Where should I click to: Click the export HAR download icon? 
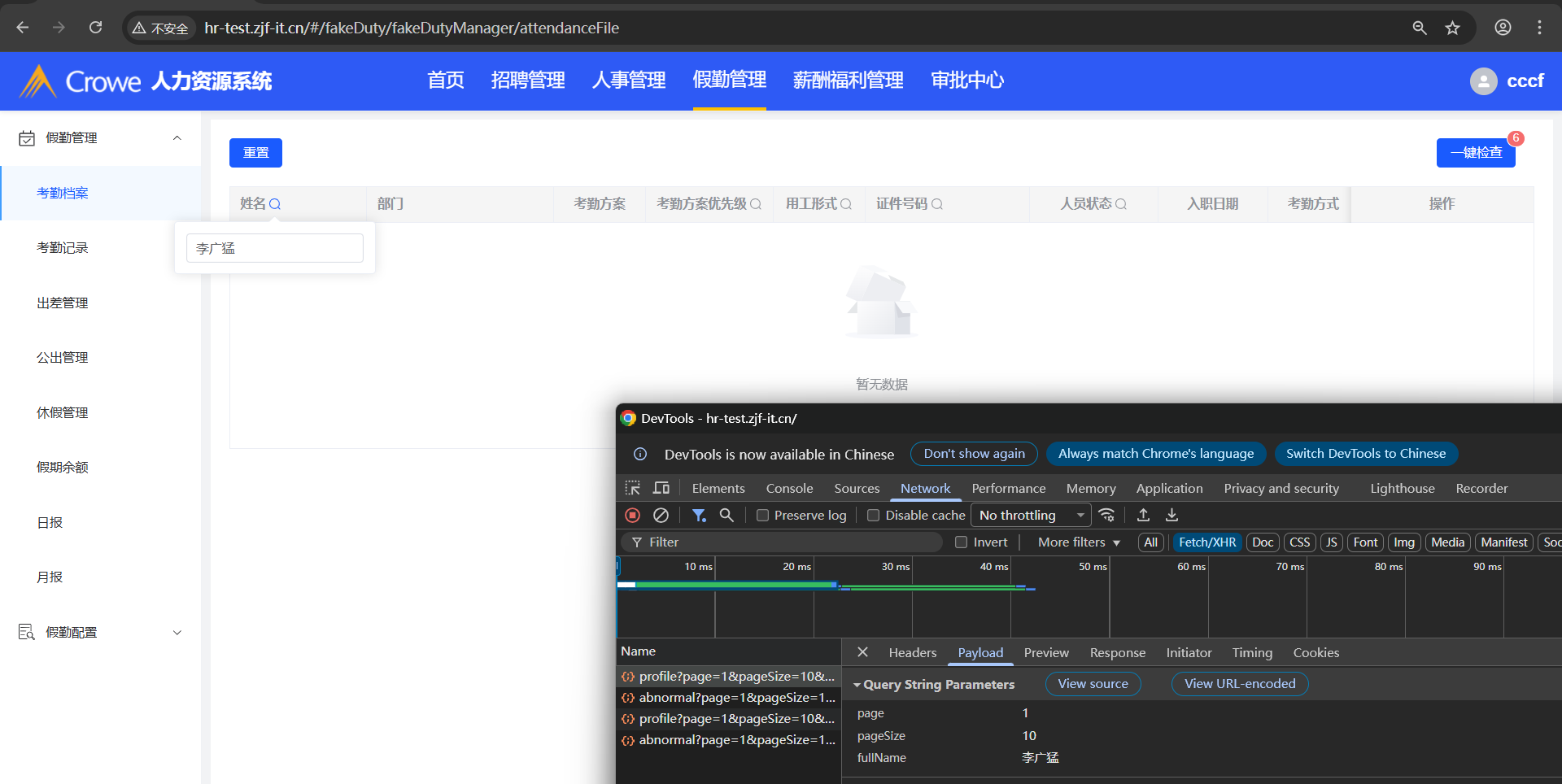pyautogui.click(x=1171, y=515)
